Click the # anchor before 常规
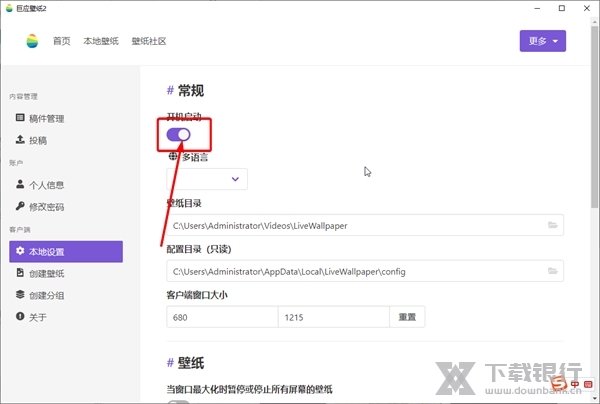This screenshot has height=404, width=600. click(170, 90)
